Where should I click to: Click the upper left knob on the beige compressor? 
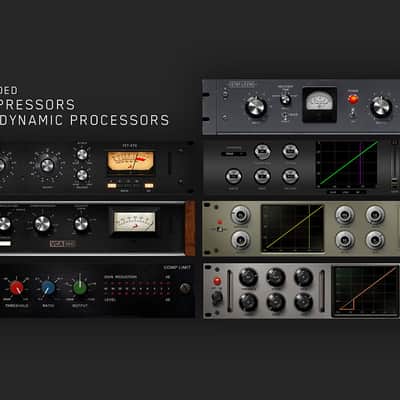click(x=241, y=215)
